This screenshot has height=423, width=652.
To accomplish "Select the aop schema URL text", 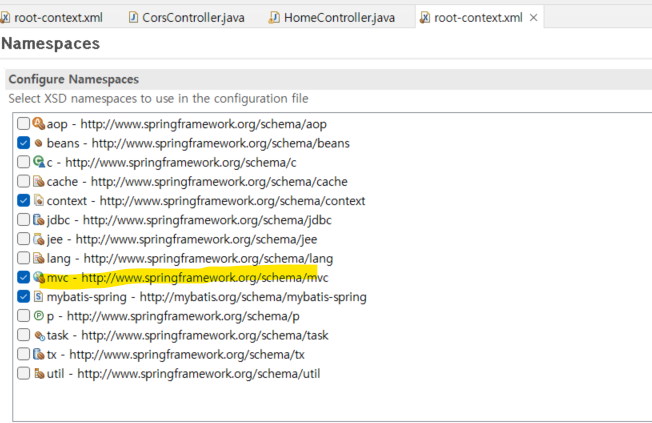I will pyautogui.click(x=203, y=124).
